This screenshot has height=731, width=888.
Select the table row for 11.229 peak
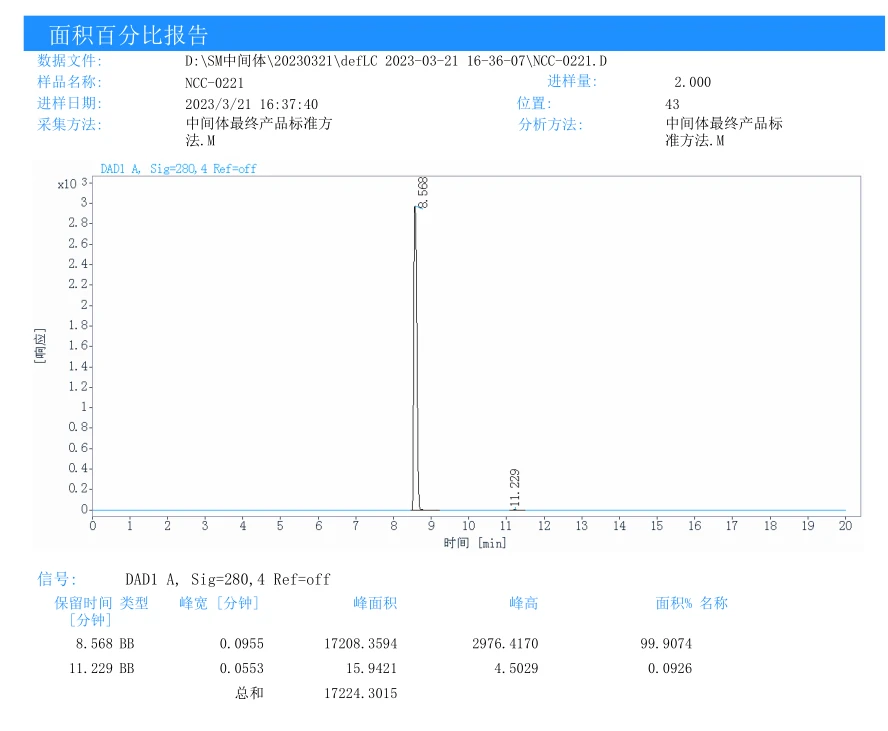coord(384,669)
